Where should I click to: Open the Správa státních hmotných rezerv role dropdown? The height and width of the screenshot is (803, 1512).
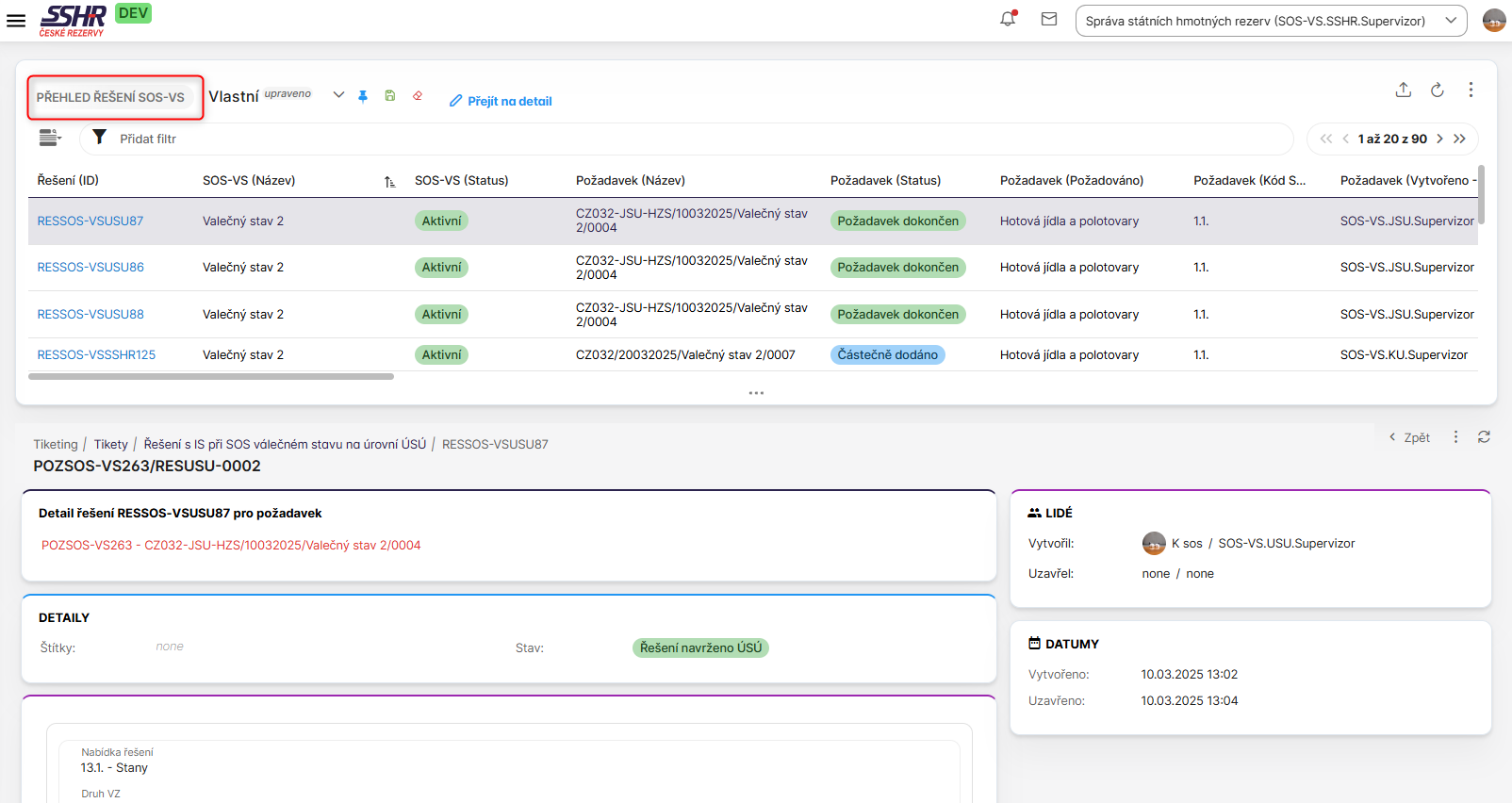point(1270,21)
